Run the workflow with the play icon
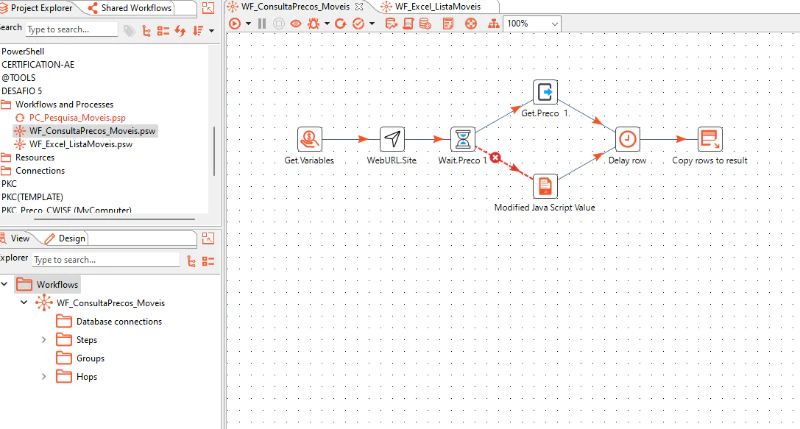This screenshot has height=429, width=800. coord(235,23)
